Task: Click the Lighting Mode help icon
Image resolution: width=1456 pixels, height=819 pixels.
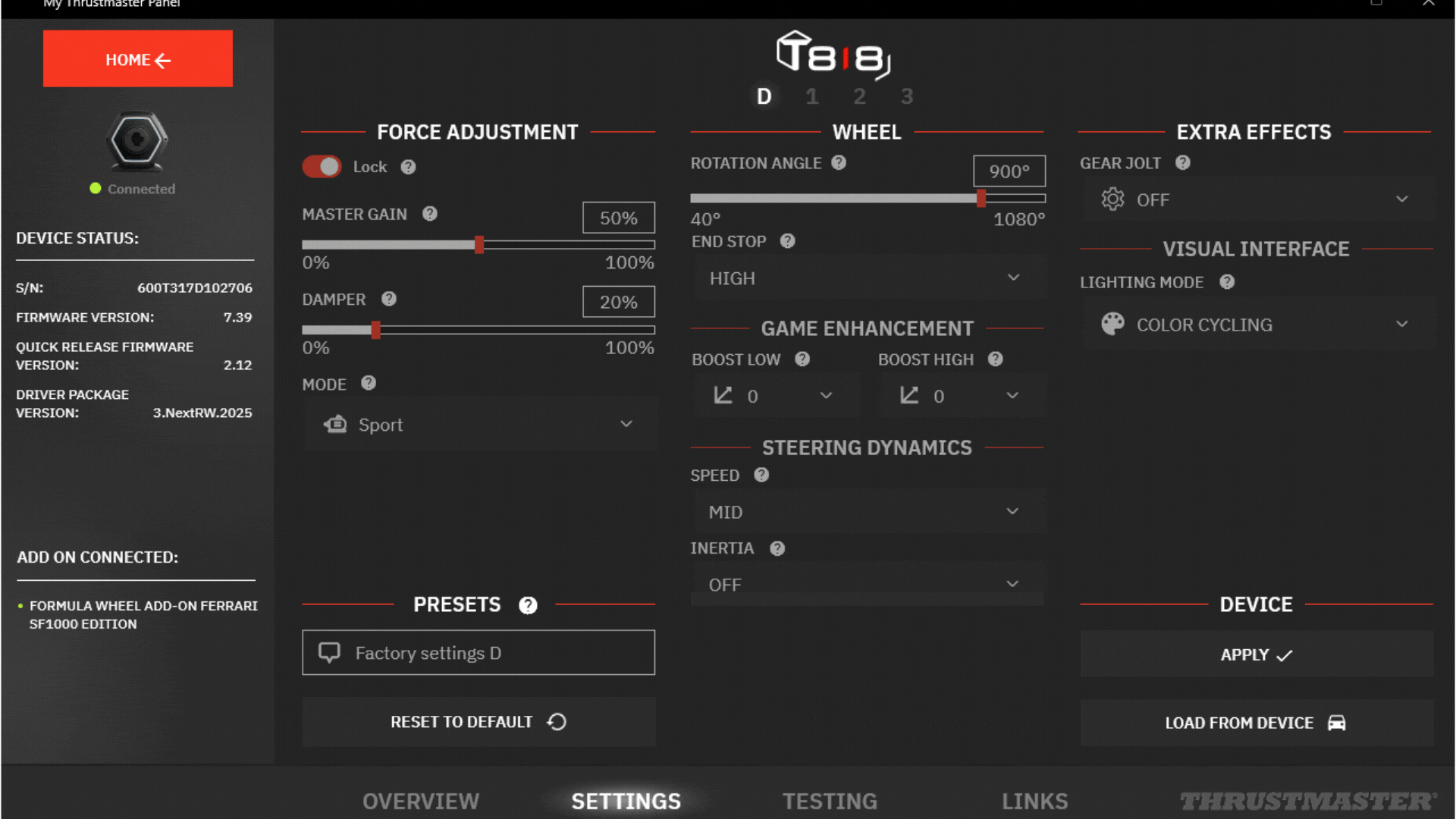Action: tap(1227, 282)
